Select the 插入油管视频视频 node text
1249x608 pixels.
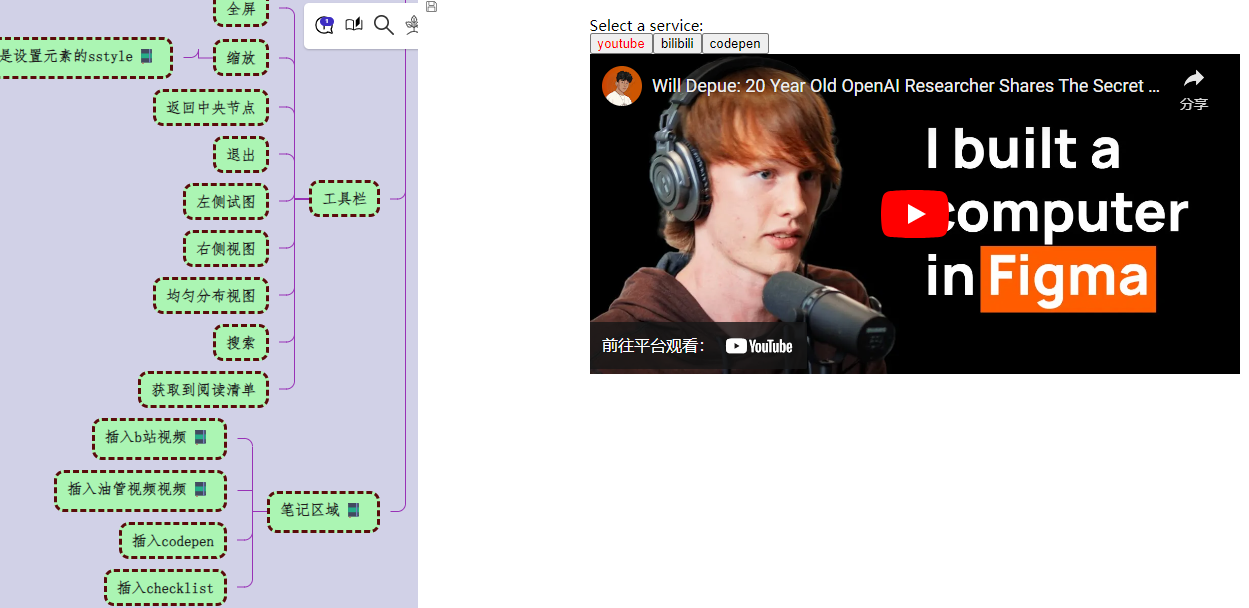click(127, 489)
